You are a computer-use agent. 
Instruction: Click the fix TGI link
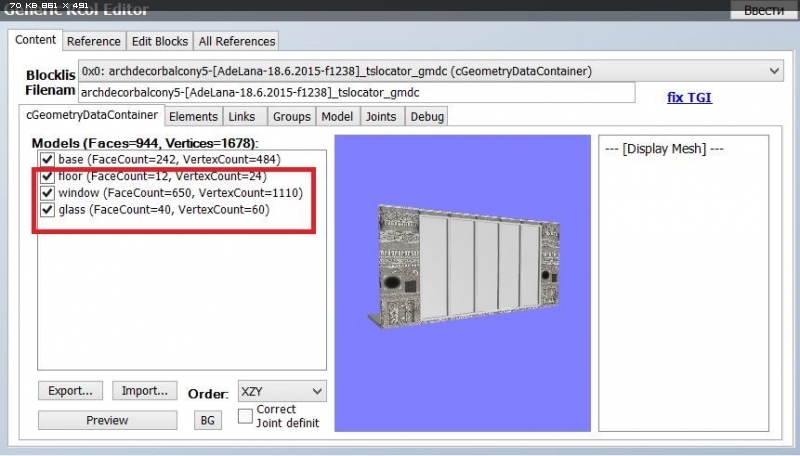689,98
